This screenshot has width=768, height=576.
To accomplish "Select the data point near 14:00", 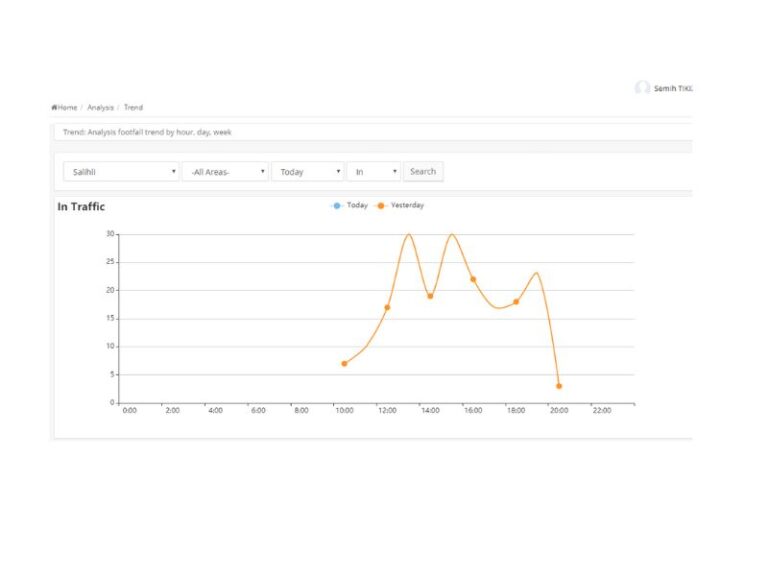I will point(430,296).
